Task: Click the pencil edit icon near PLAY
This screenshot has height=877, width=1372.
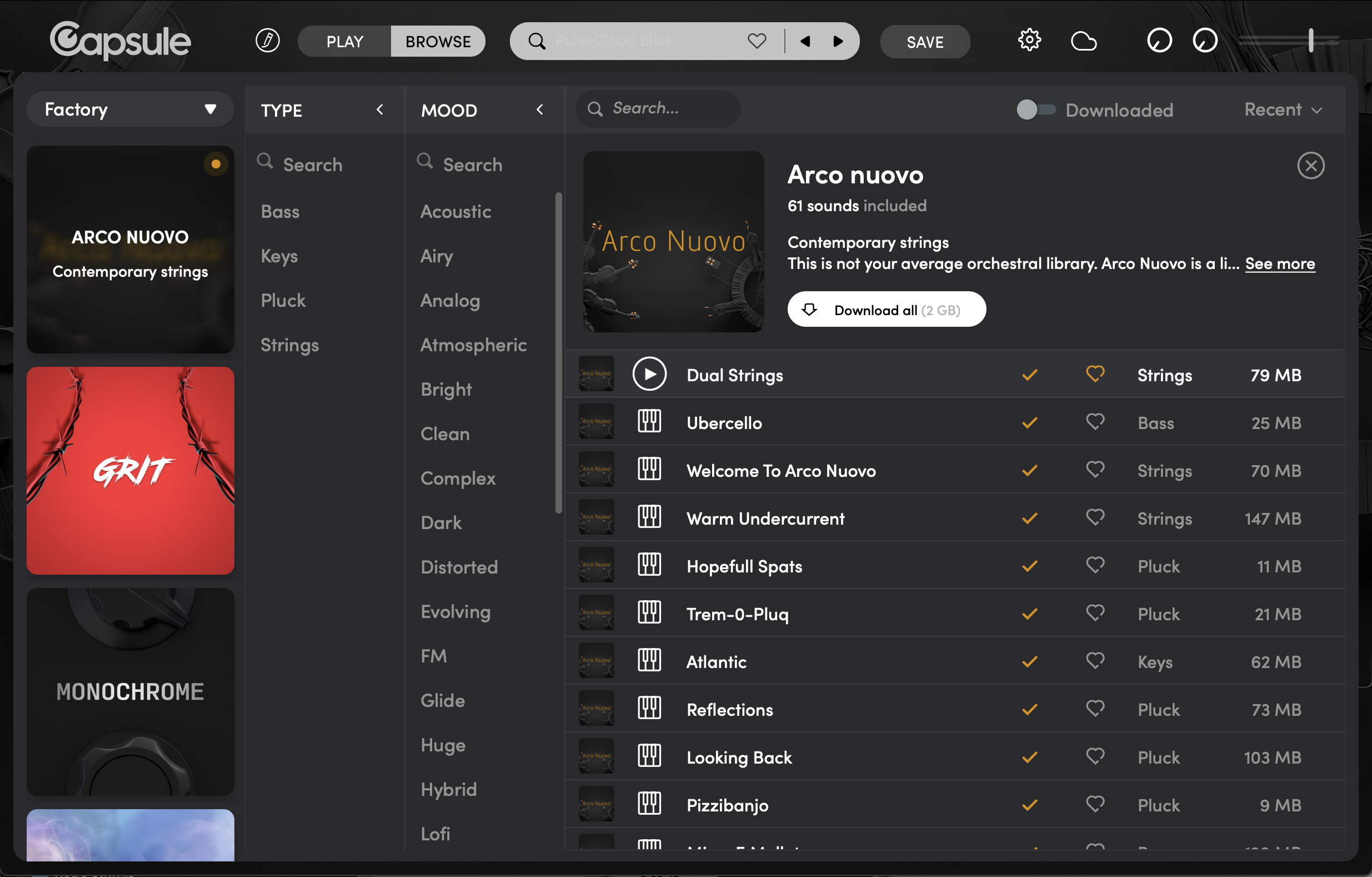Action: [267, 41]
